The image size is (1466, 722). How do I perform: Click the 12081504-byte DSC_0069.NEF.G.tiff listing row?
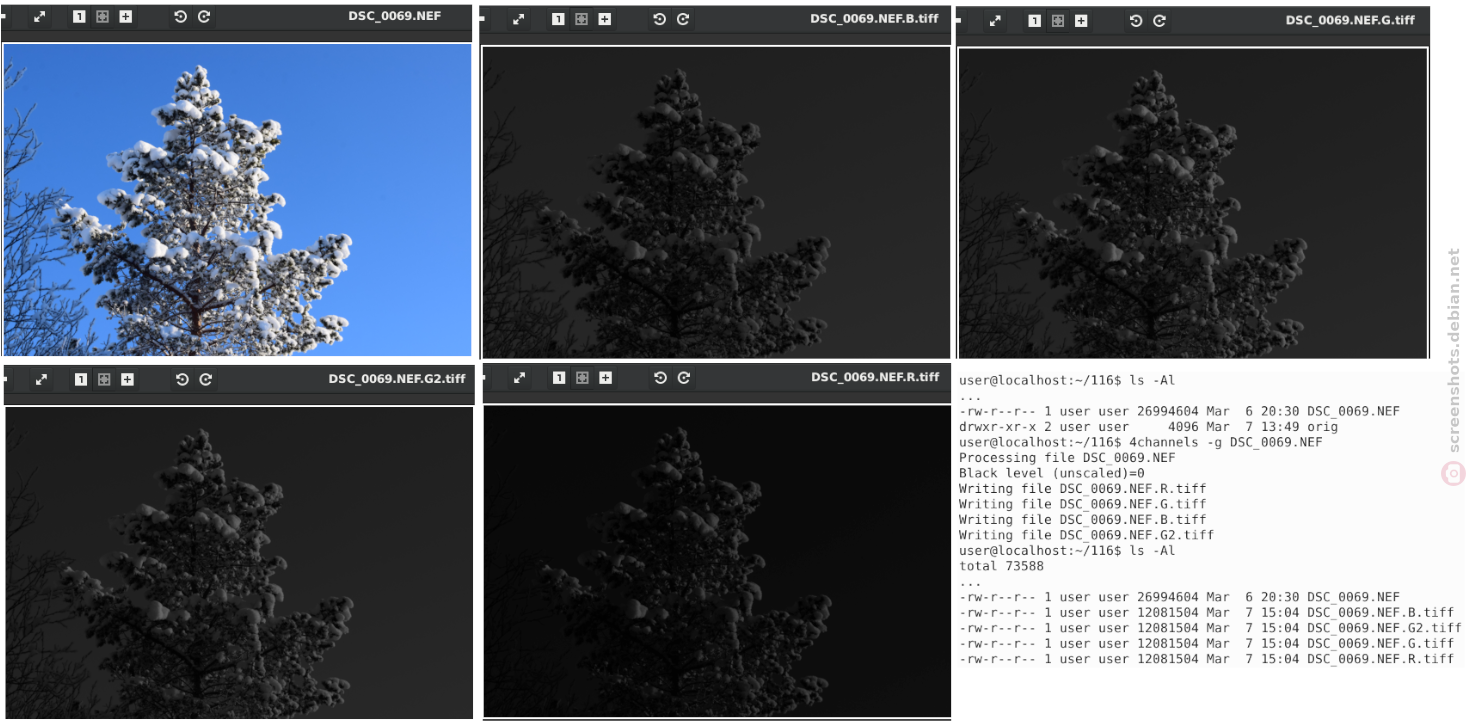point(1206,643)
